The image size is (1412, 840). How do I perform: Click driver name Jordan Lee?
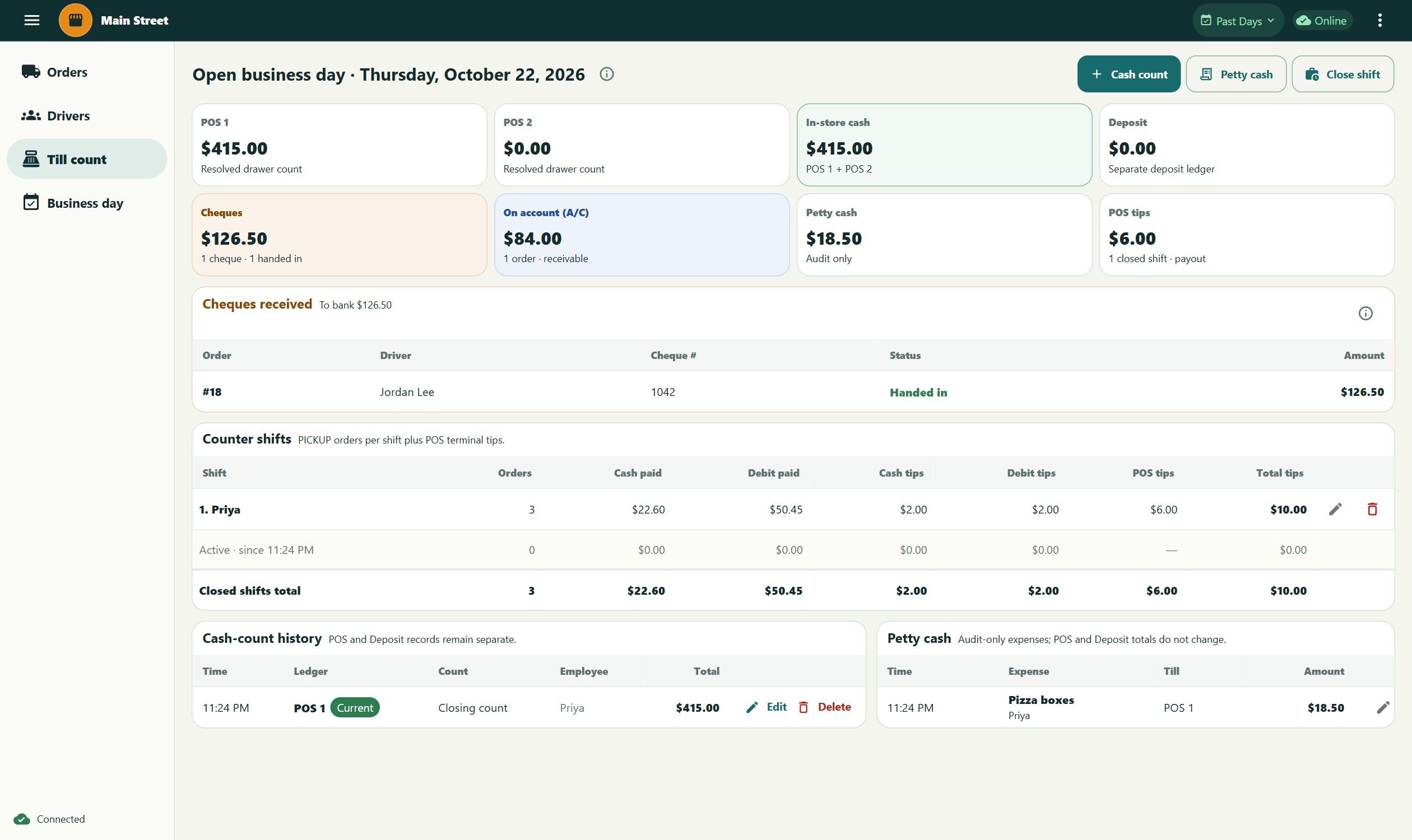click(x=407, y=391)
